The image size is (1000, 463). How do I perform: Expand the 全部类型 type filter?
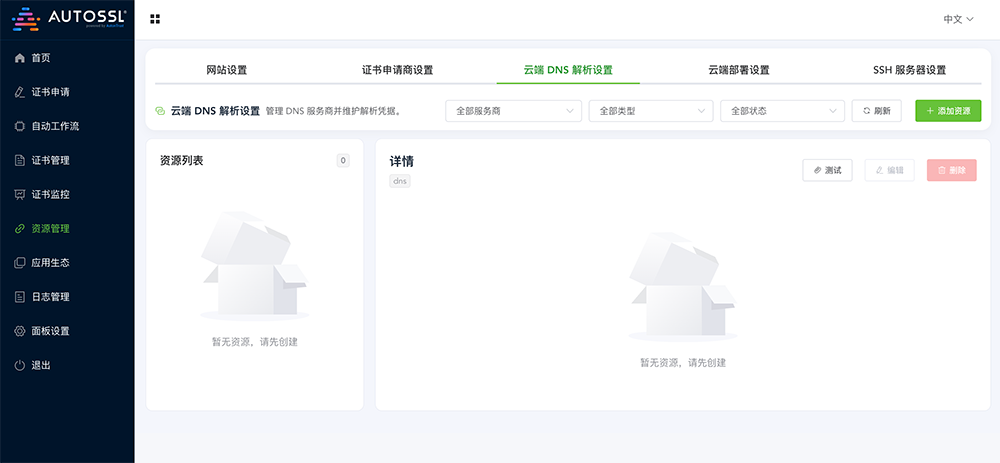650,111
